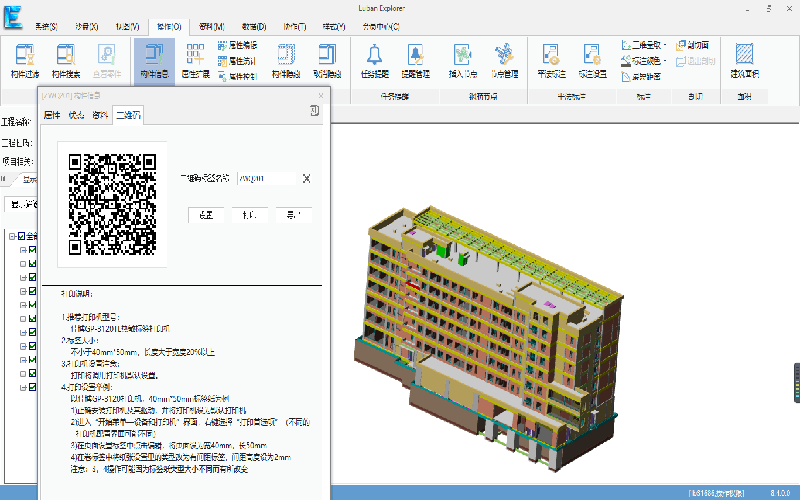The height and width of the screenshot is (500, 800).
Task: Switch to the 属性 tab in dialog
Action: 52,115
